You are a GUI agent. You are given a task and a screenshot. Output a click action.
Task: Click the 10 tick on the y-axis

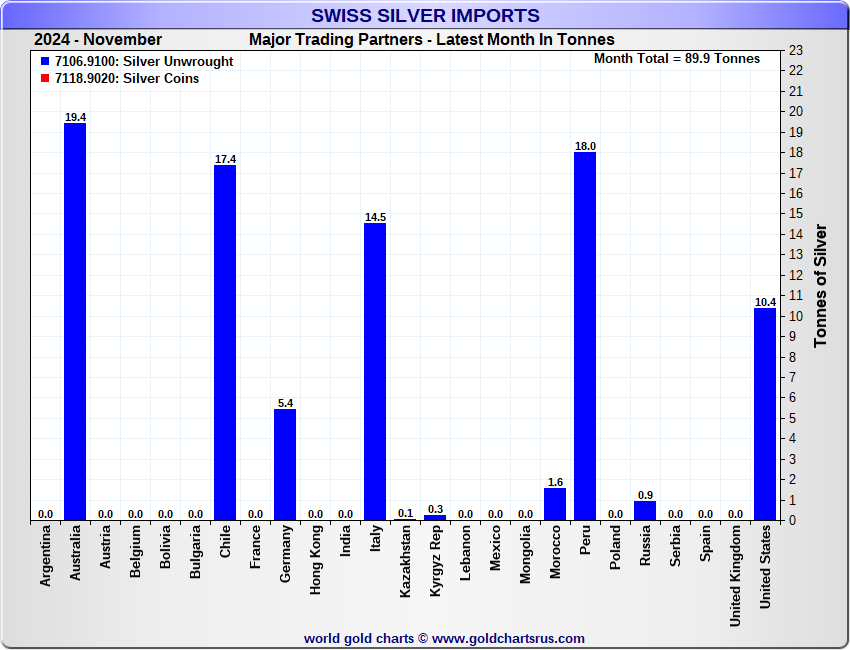tap(796, 316)
